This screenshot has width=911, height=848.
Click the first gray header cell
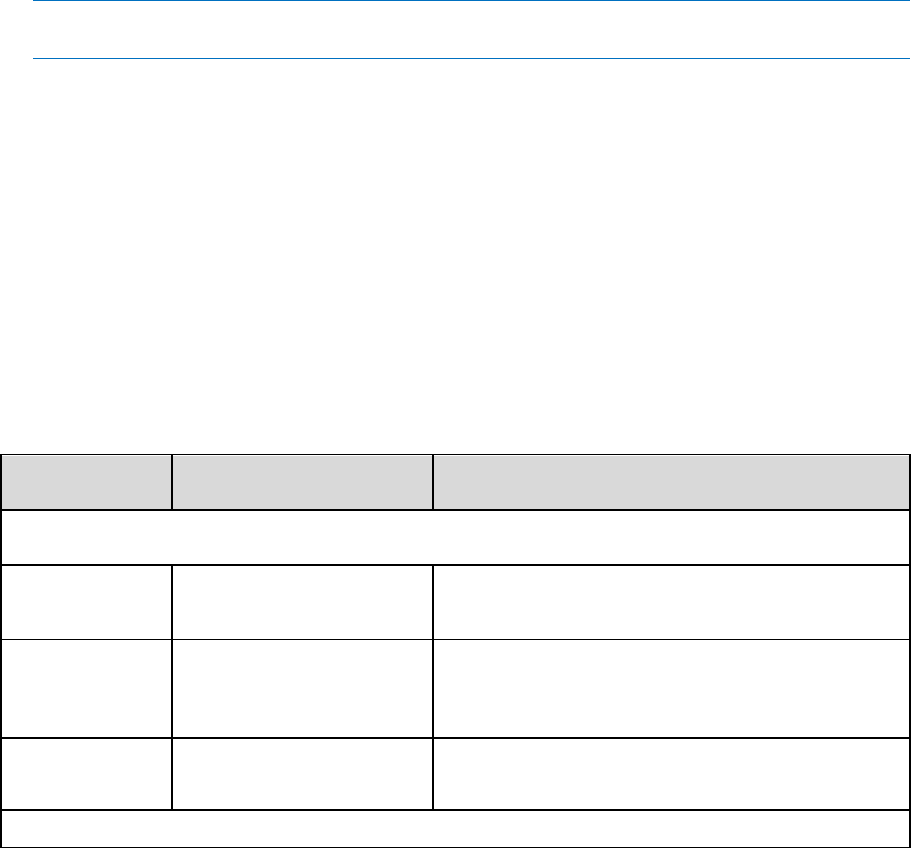(x=87, y=482)
